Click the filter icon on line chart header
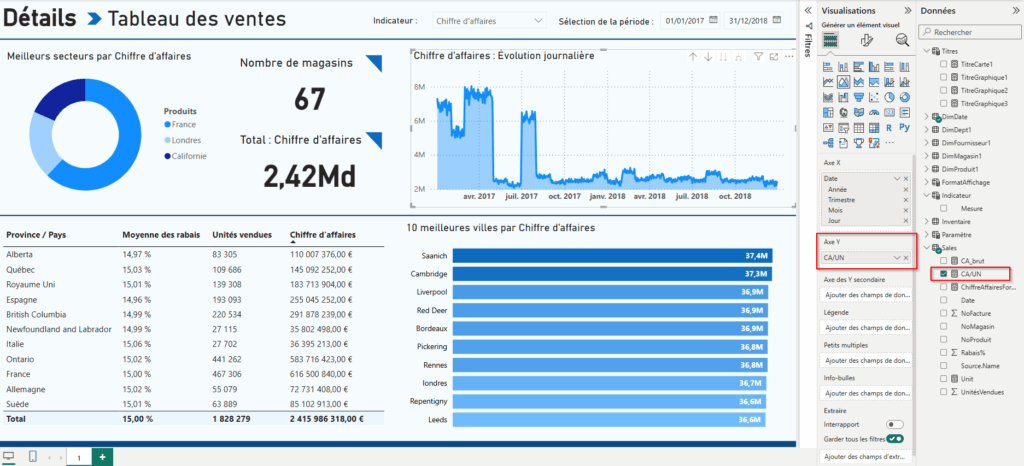Viewport: 1024px width, 466px height. pos(758,57)
